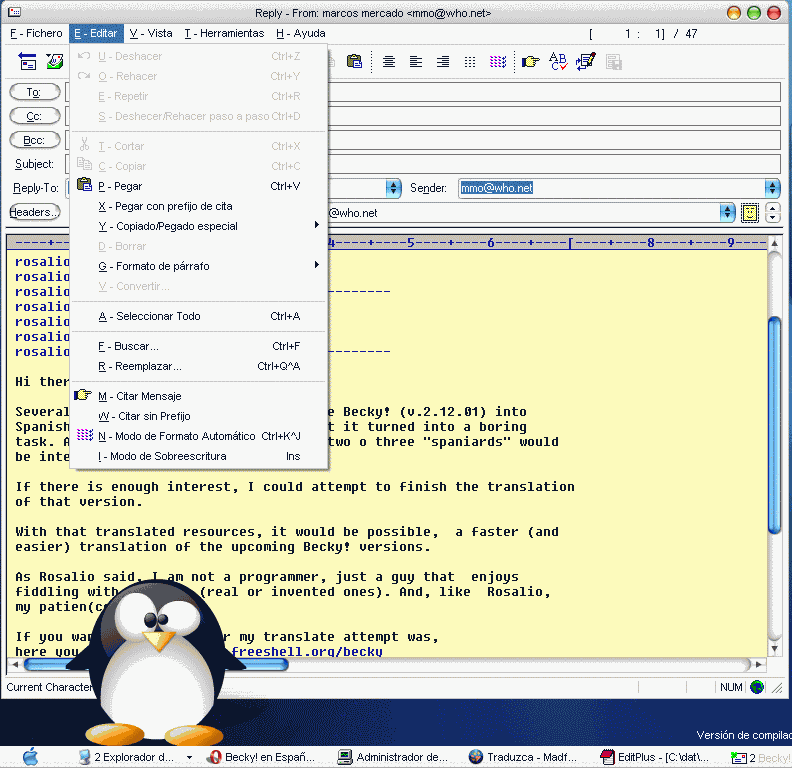The height and width of the screenshot is (768, 792).
Task: Open the T - Herramientas menu
Action: tap(224, 33)
